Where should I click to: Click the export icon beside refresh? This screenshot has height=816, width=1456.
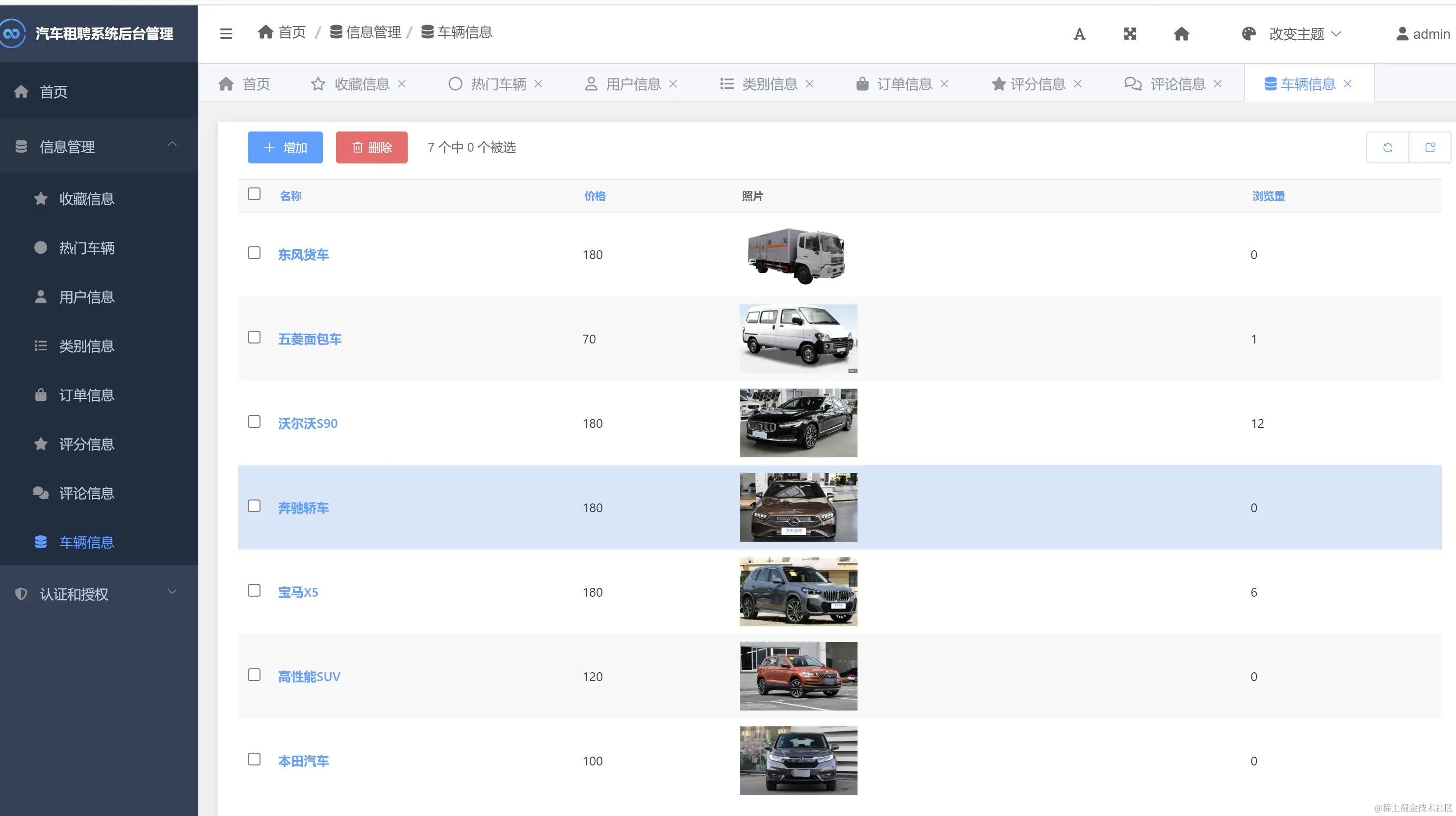(x=1430, y=148)
